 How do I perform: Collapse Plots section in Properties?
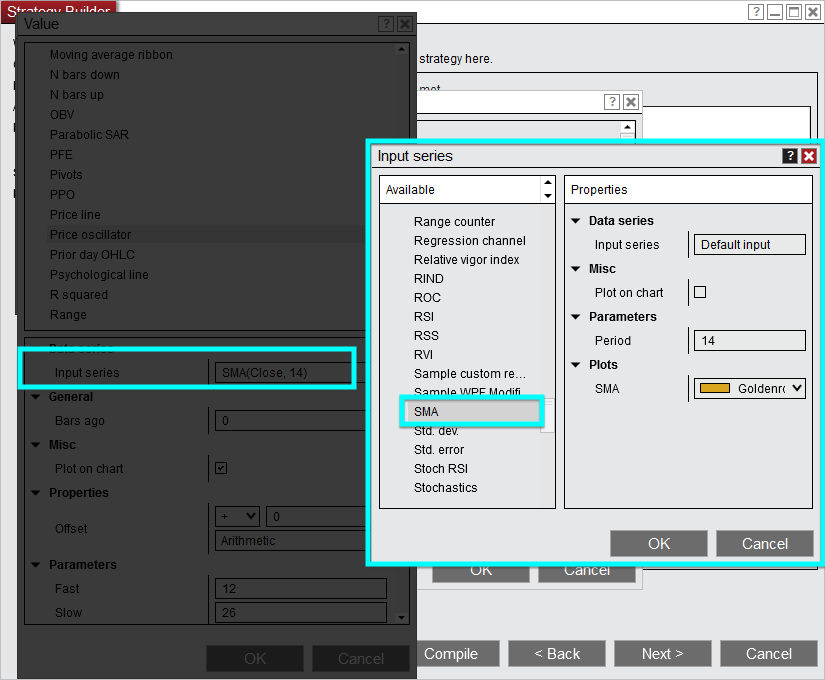point(576,364)
